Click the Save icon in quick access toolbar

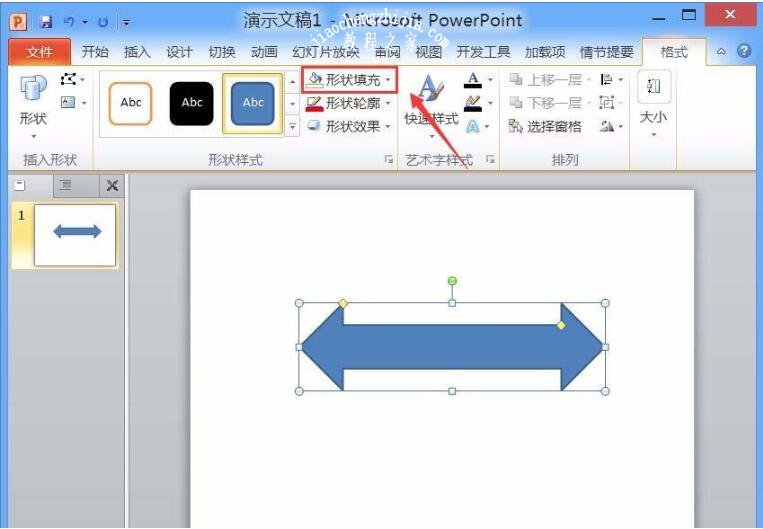[x=45, y=20]
